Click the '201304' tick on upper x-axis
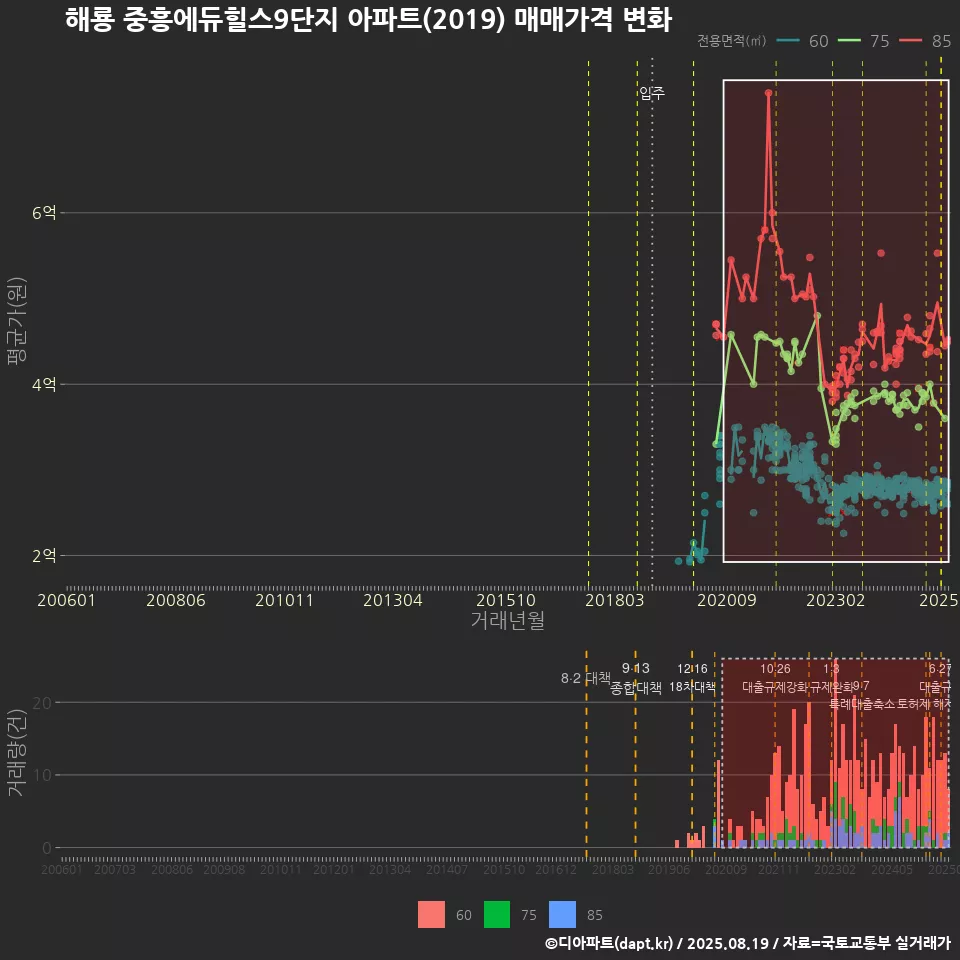 392,600
